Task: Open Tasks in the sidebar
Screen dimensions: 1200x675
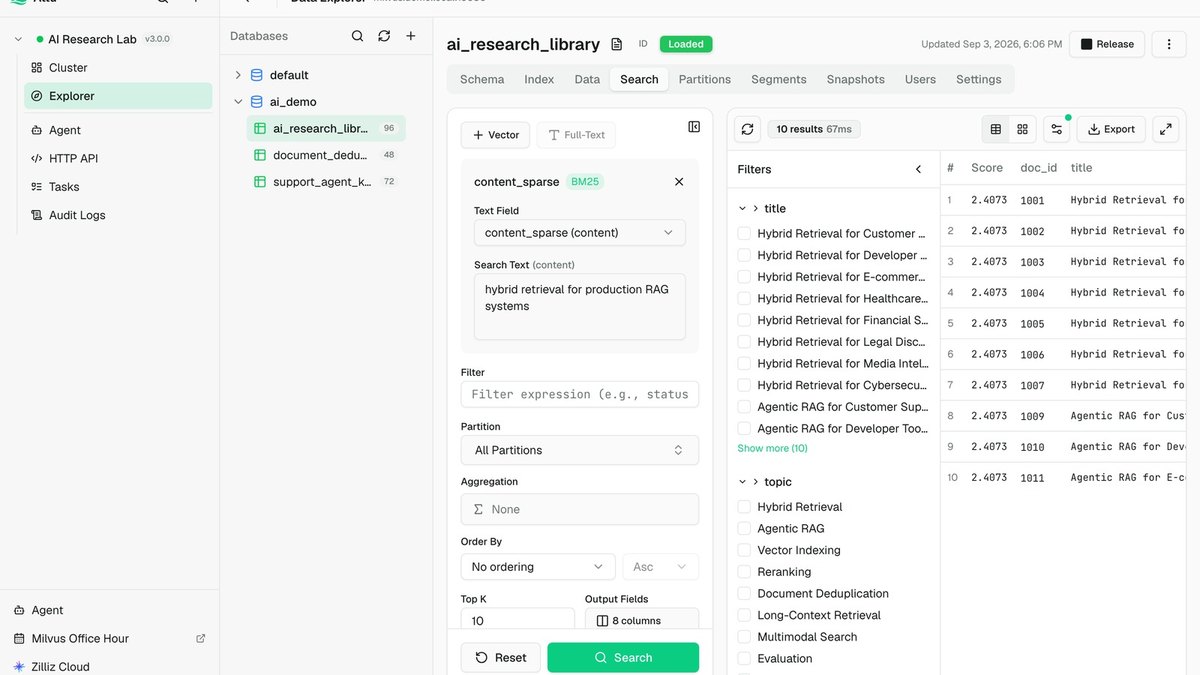Action: (118, 187)
